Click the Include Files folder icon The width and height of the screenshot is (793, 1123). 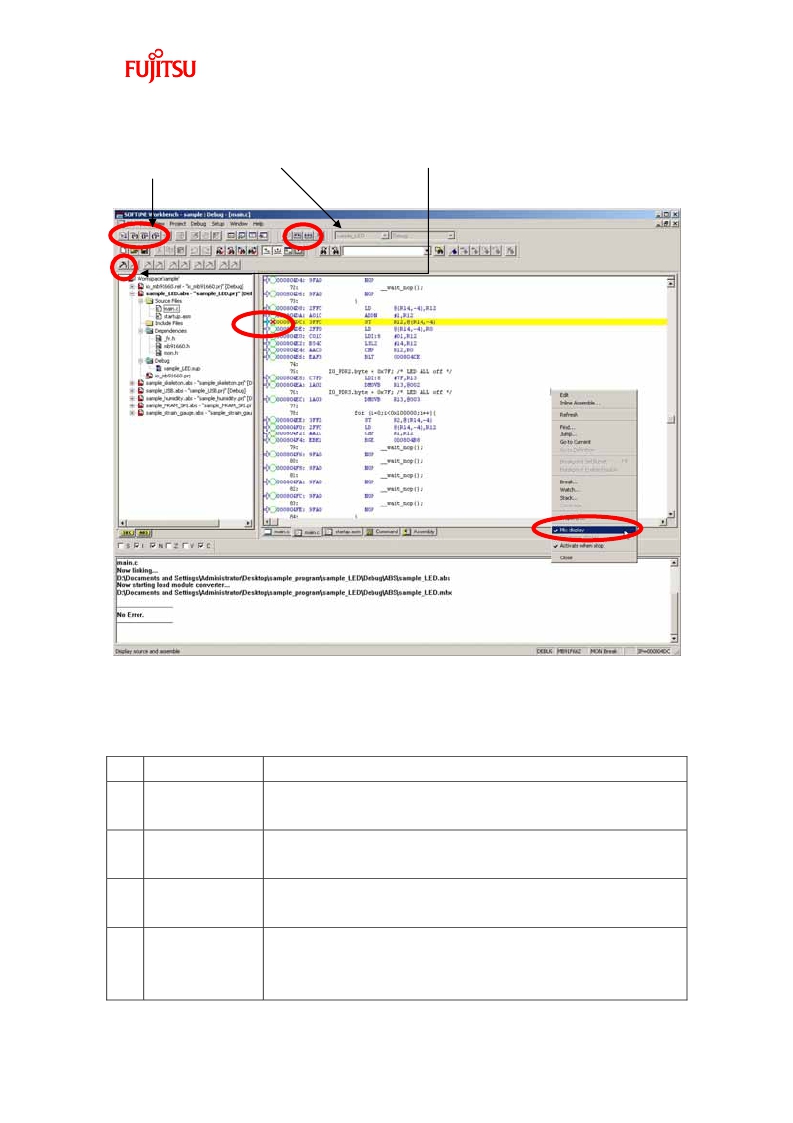pos(150,323)
